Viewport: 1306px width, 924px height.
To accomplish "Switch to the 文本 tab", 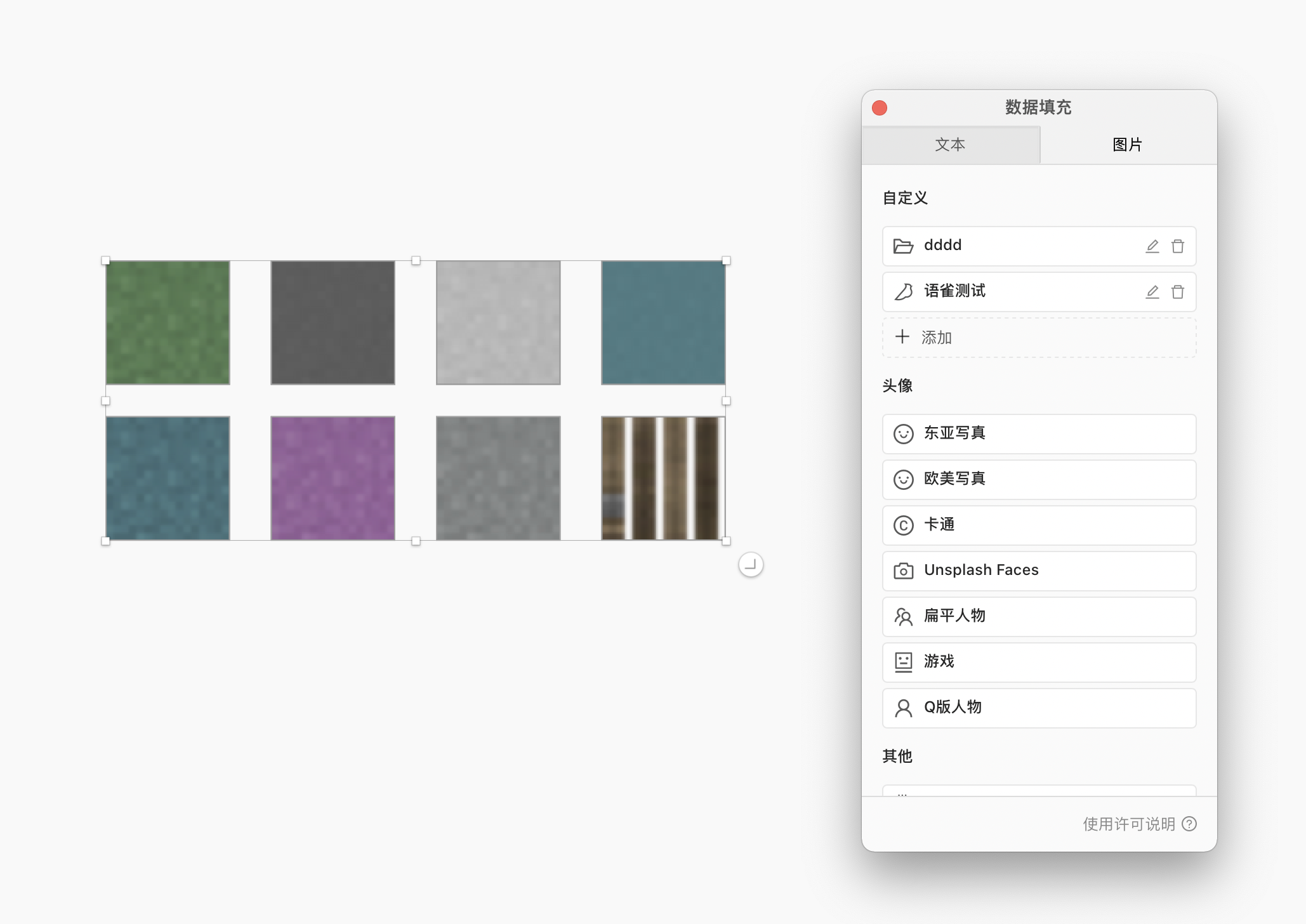I will pyautogui.click(x=950, y=145).
